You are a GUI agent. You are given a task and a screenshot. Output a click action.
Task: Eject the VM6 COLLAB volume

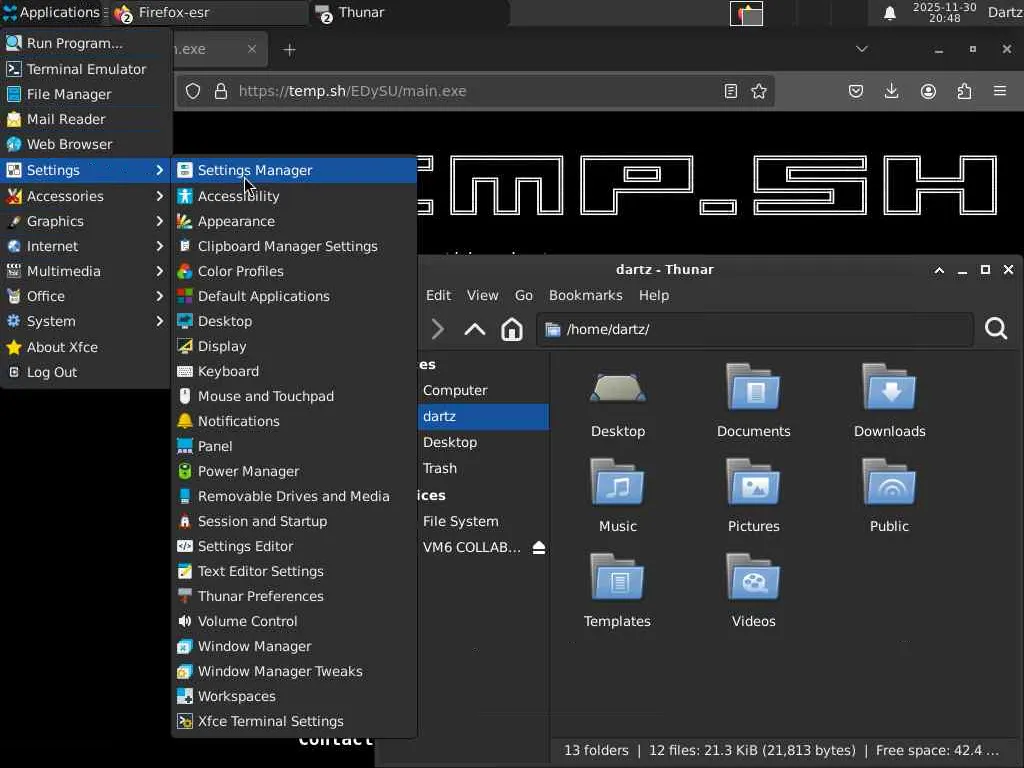click(539, 548)
